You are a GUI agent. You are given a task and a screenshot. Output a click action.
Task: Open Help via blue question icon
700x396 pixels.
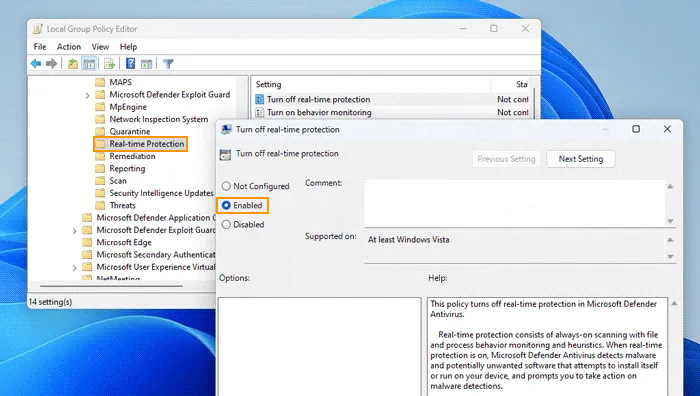130,63
